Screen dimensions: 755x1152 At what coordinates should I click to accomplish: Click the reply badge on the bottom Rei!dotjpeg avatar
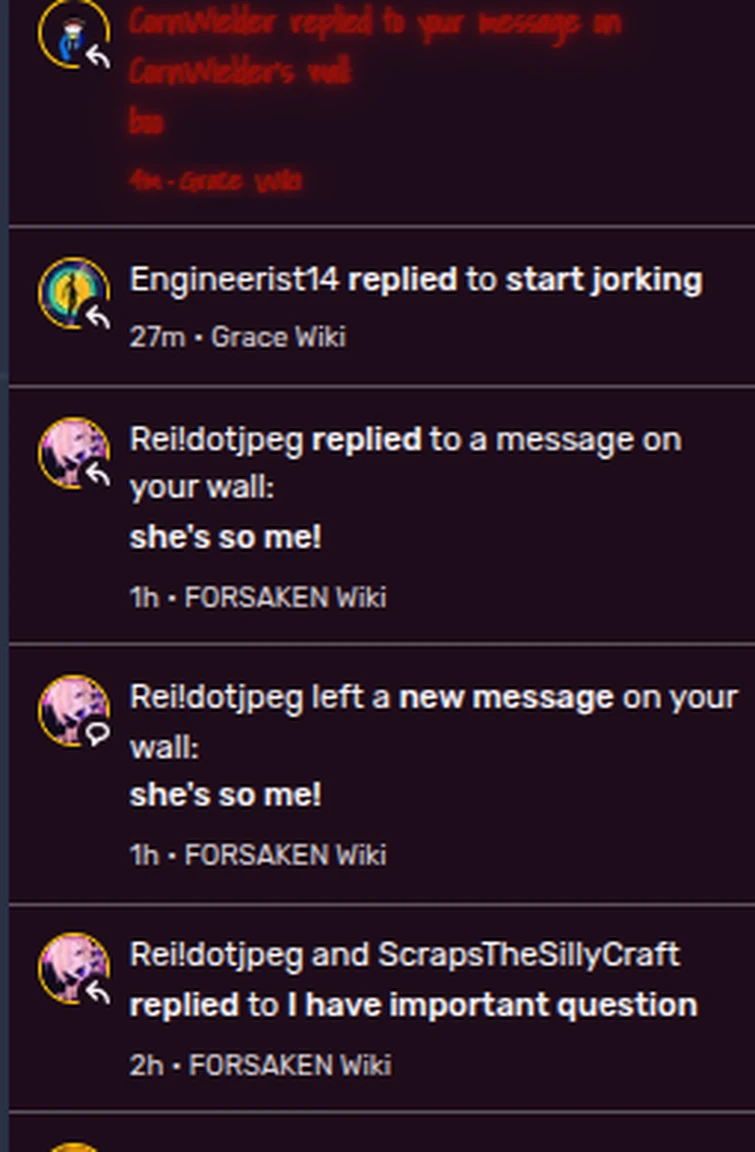(95, 990)
